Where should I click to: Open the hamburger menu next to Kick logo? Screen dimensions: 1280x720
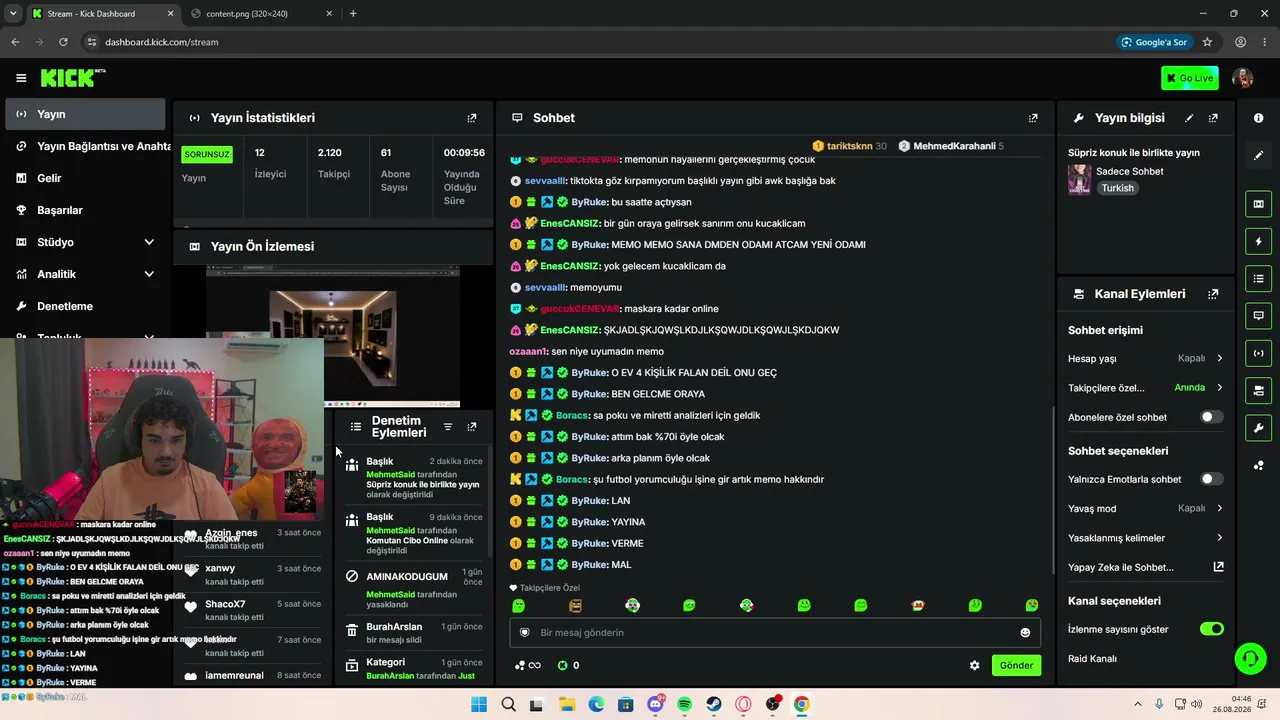coord(21,78)
